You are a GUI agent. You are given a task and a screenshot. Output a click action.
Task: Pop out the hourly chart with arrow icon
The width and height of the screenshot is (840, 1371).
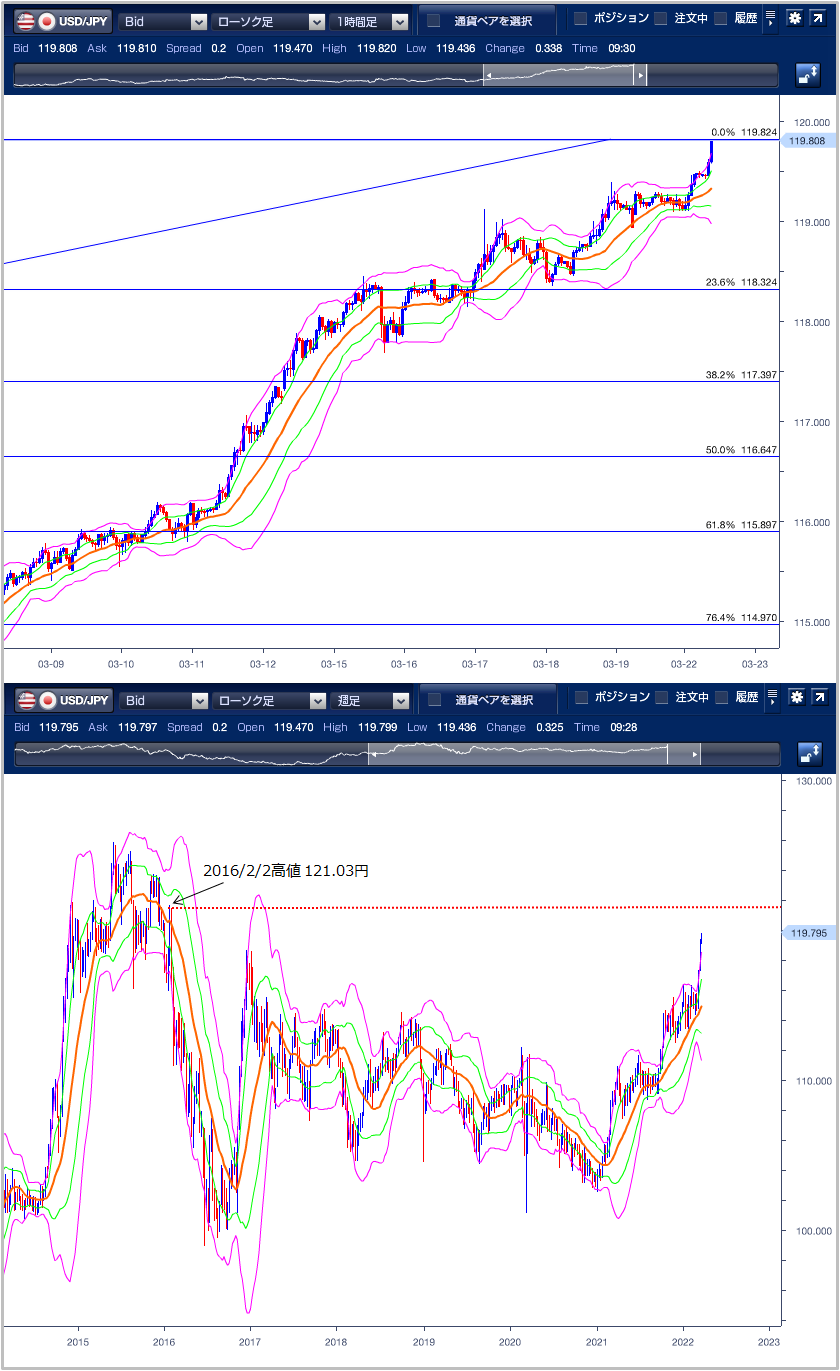point(820,19)
